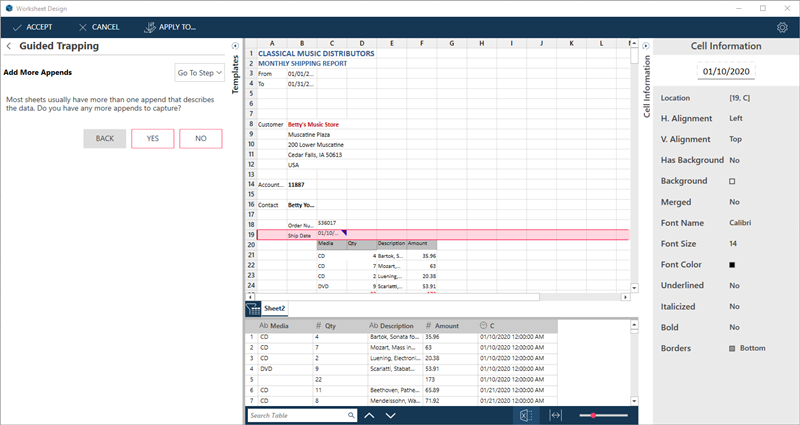Collapse the Cell Information panel
Viewport: 800px width, 425px height.
(645, 46)
